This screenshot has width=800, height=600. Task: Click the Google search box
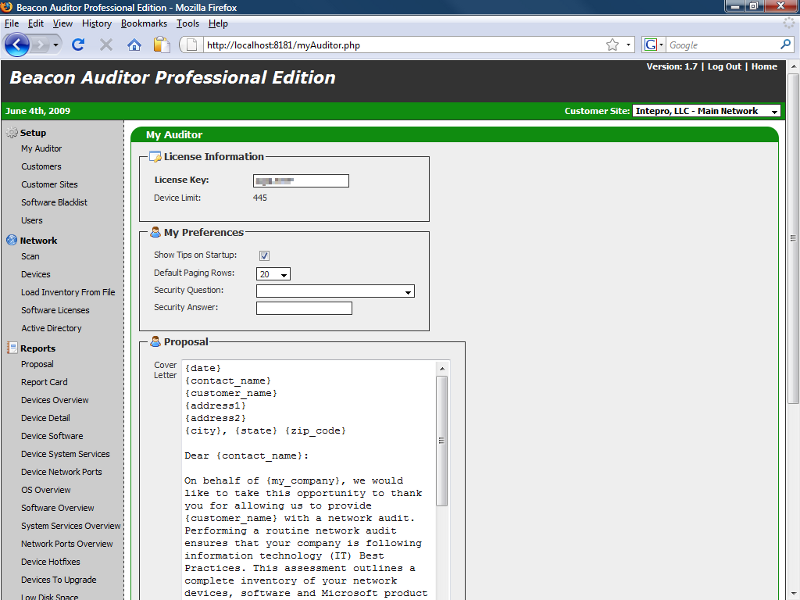tap(722, 45)
